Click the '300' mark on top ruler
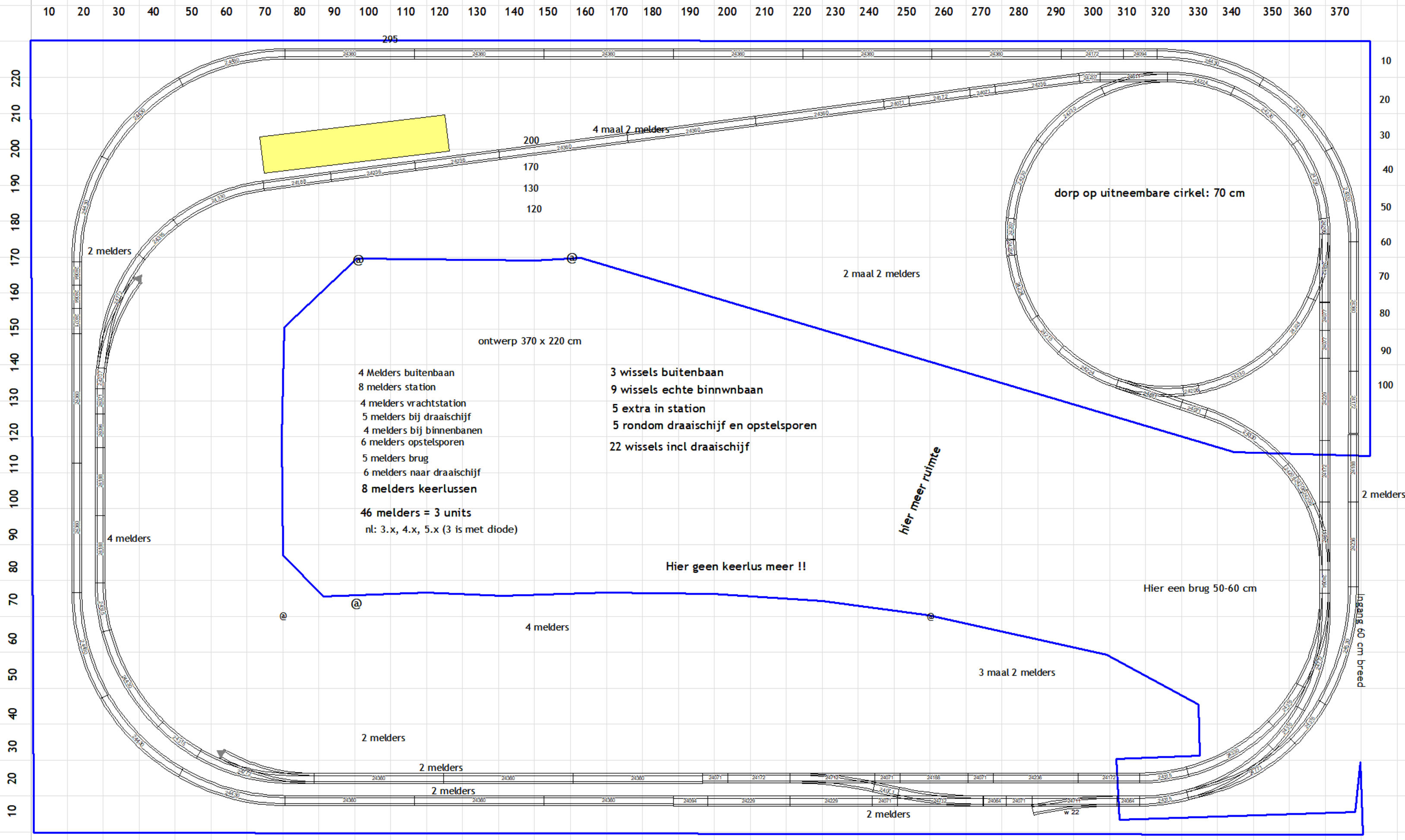This screenshot has height=840, width=1405. [1092, 11]
